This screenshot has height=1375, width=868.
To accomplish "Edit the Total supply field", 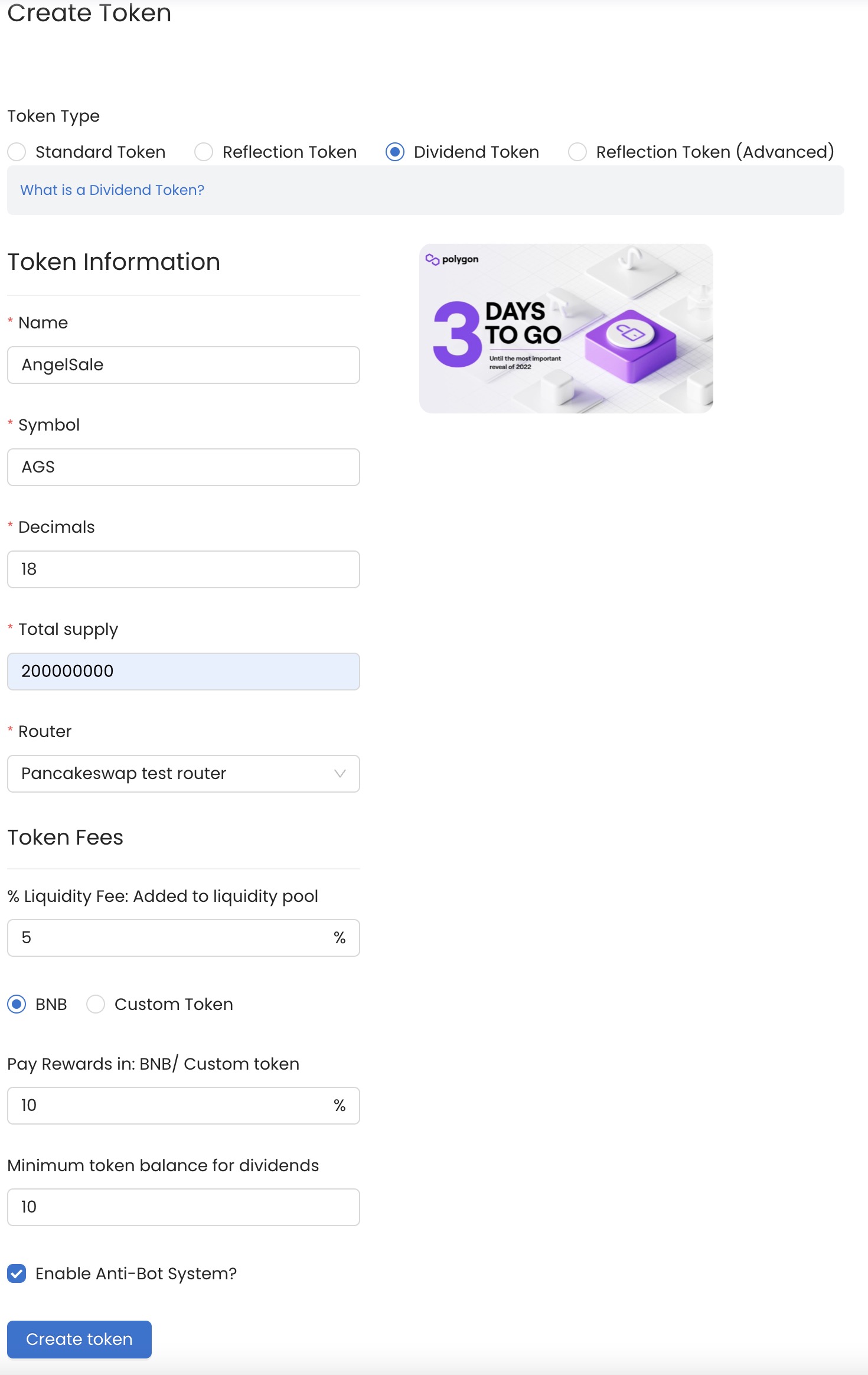I will pos(184,672).
